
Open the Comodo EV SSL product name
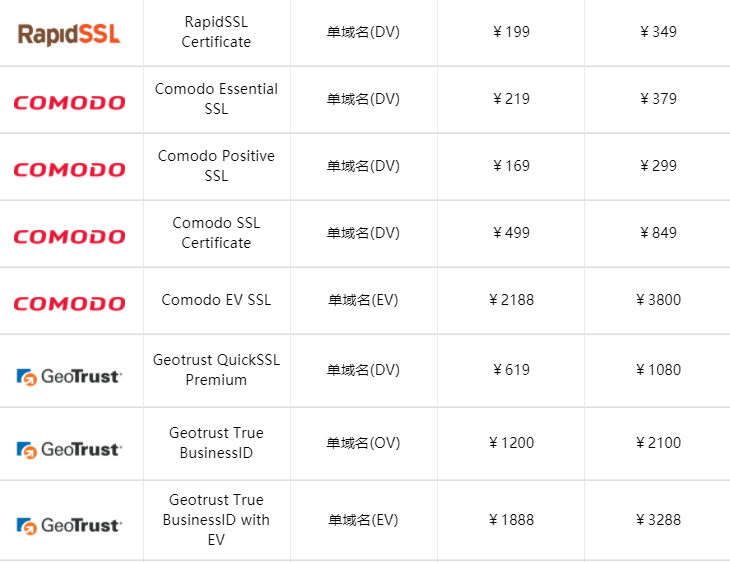(216, 300)
